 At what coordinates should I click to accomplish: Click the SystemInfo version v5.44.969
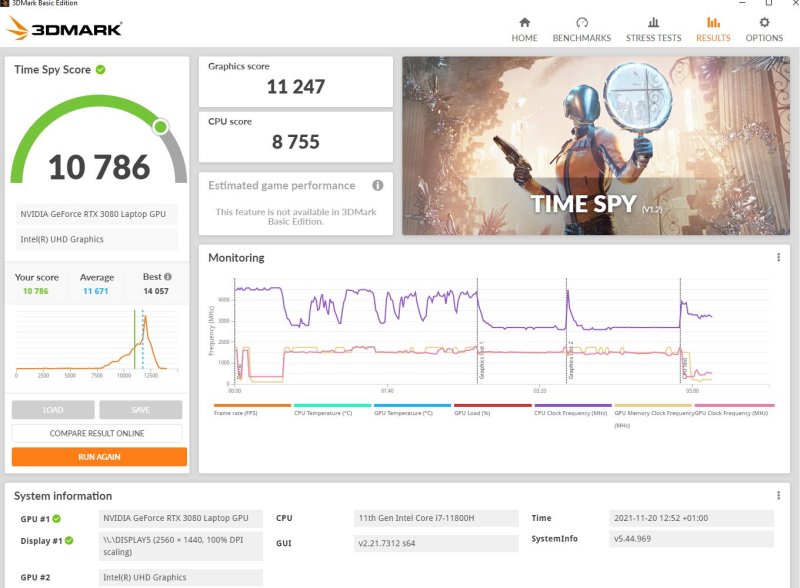point(691,538)
